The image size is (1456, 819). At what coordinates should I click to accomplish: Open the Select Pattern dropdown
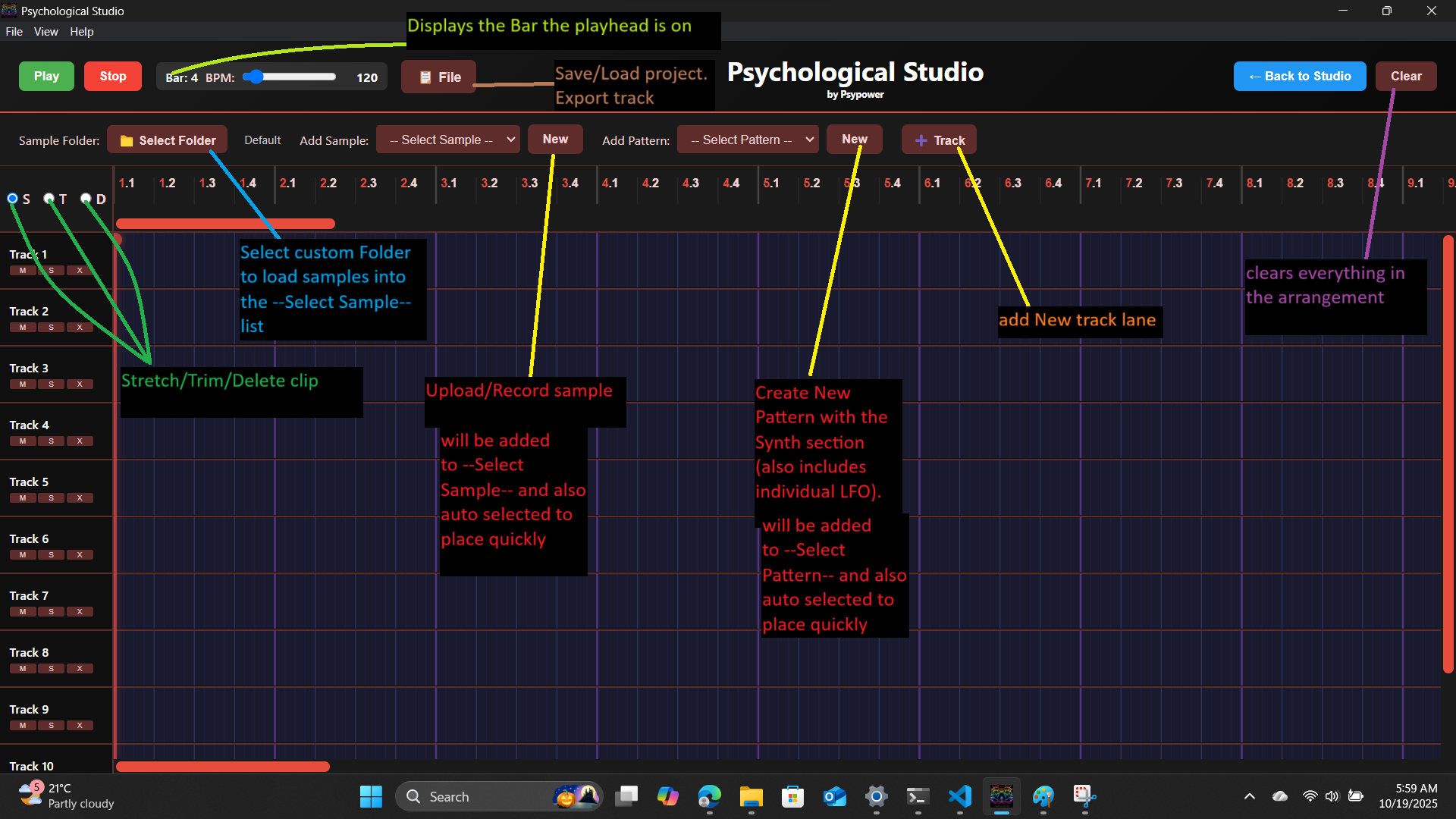coord(748,140)
